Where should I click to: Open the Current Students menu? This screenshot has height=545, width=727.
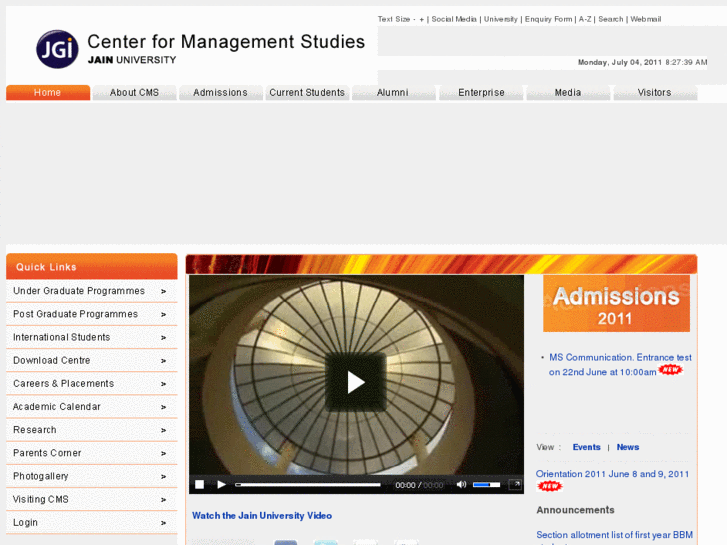[x=307, y=92]
